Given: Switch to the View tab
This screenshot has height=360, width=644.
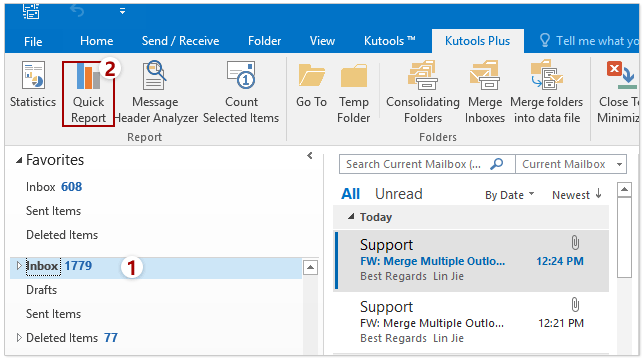Looking at the screenshot, I should coord(322,41).
